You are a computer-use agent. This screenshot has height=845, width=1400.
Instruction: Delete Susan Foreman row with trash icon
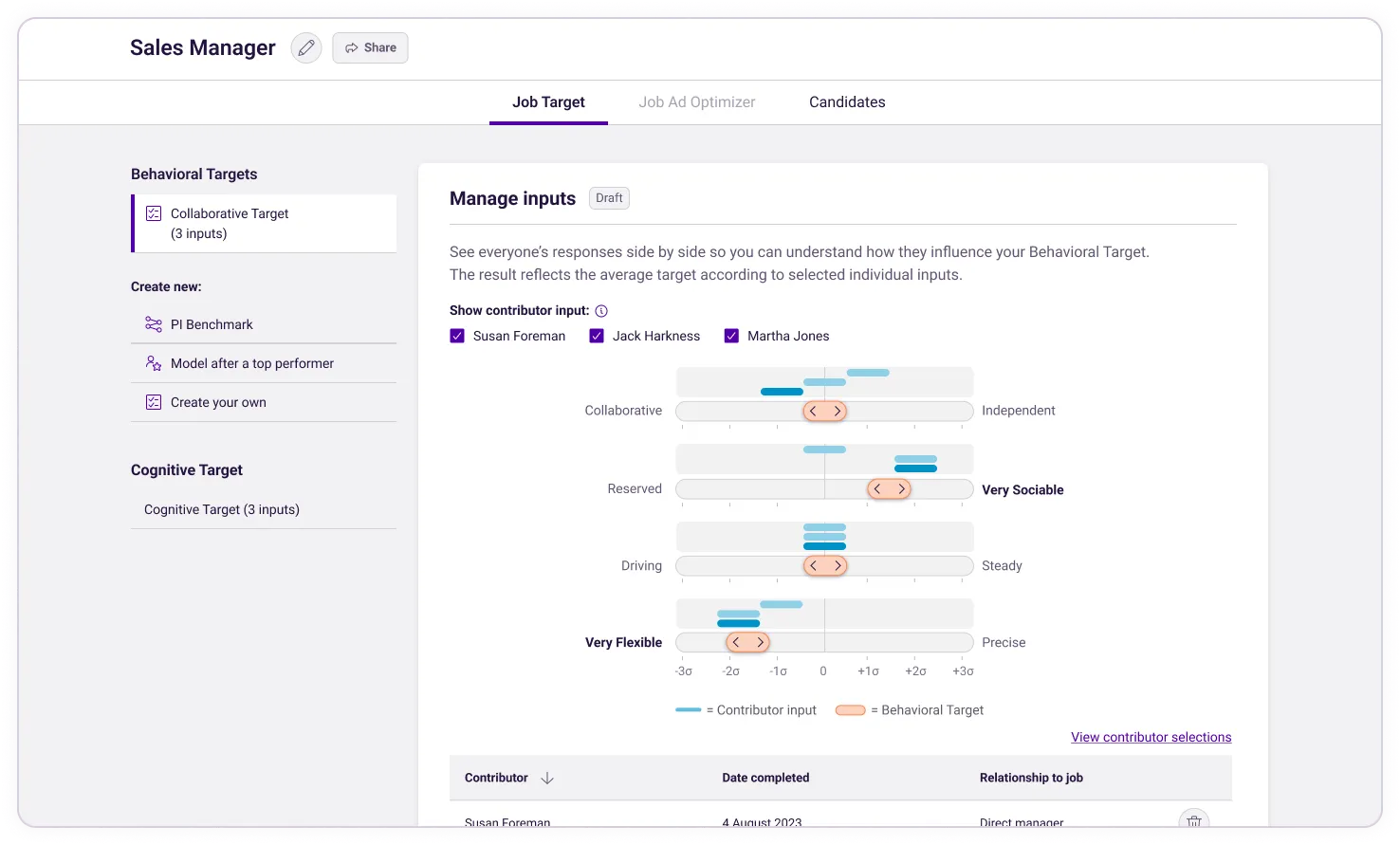1194,819
